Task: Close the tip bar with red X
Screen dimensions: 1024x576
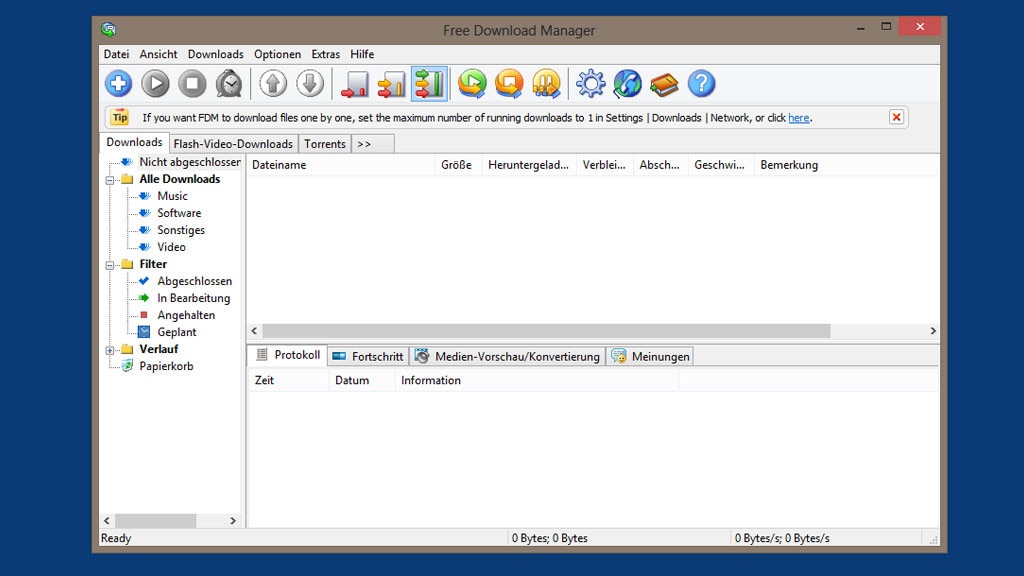Action: (896, 117)
